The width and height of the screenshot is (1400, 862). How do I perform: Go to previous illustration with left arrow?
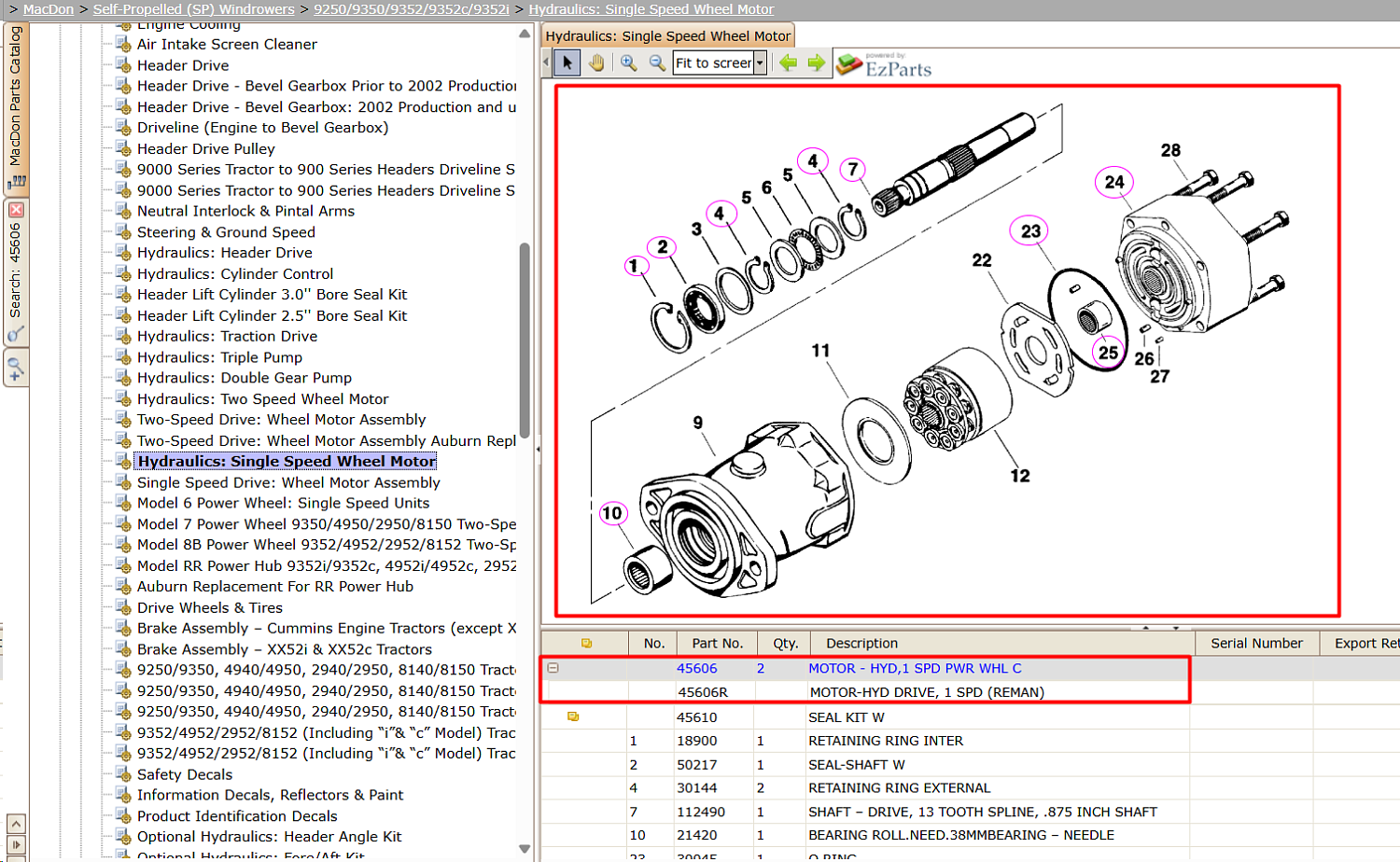tap(789, 63)
